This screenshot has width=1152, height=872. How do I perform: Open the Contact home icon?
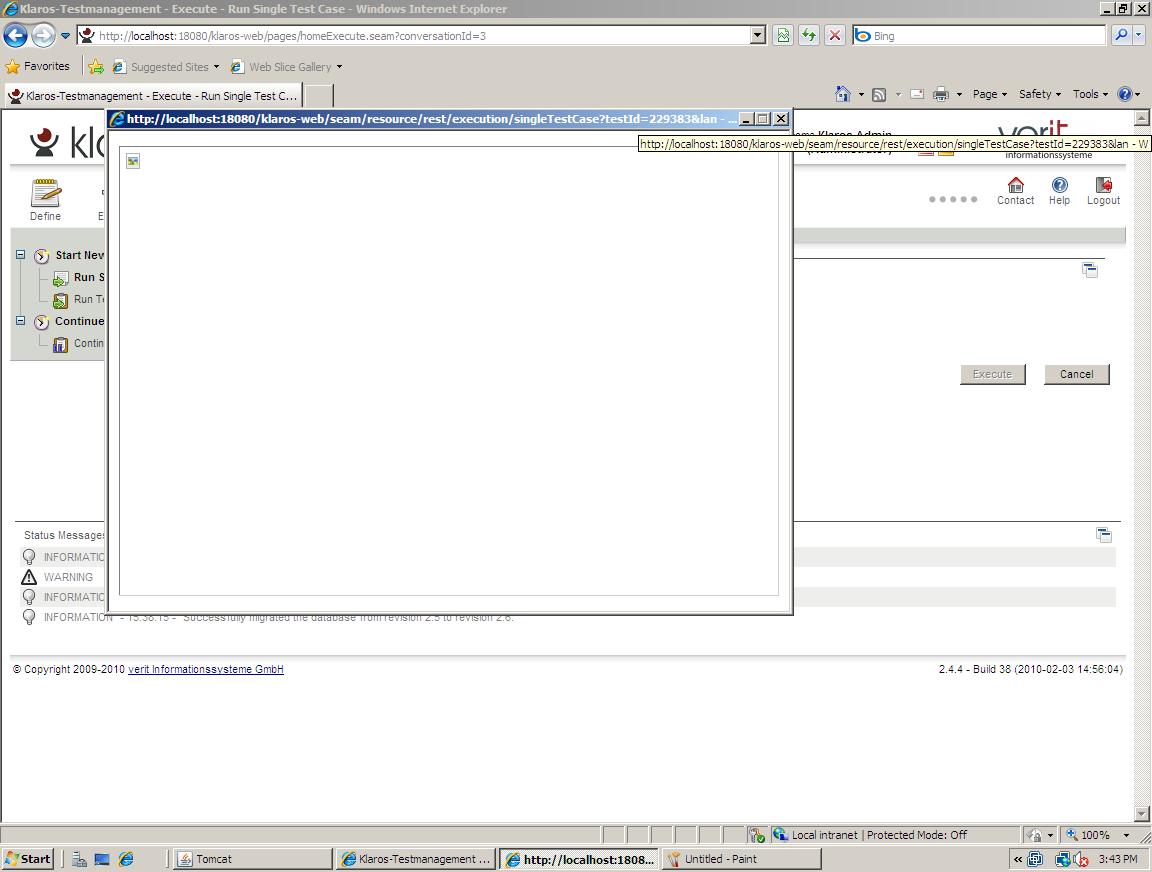[x=1015, y=185]
